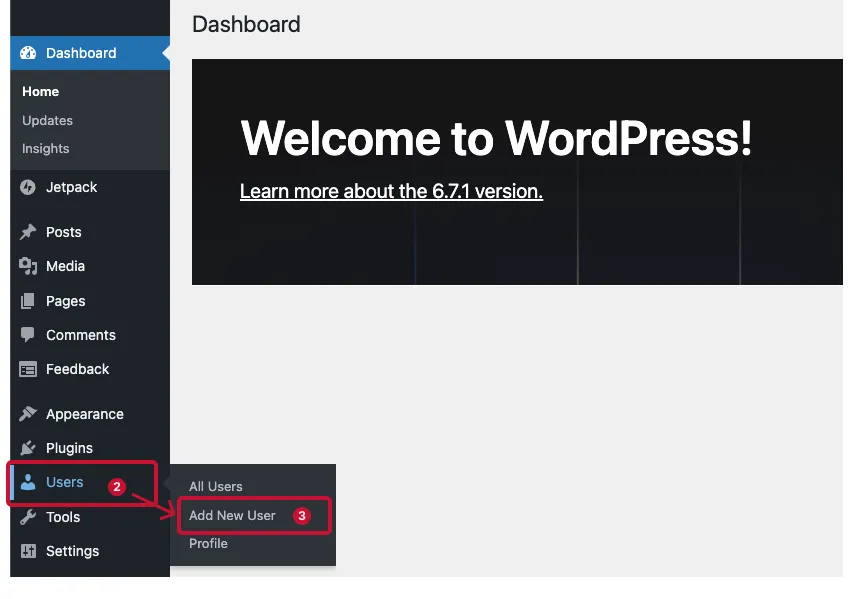Click the Media camera-note icon
Viewport: 851px width, 599px height.
click(x=28, y=266)
